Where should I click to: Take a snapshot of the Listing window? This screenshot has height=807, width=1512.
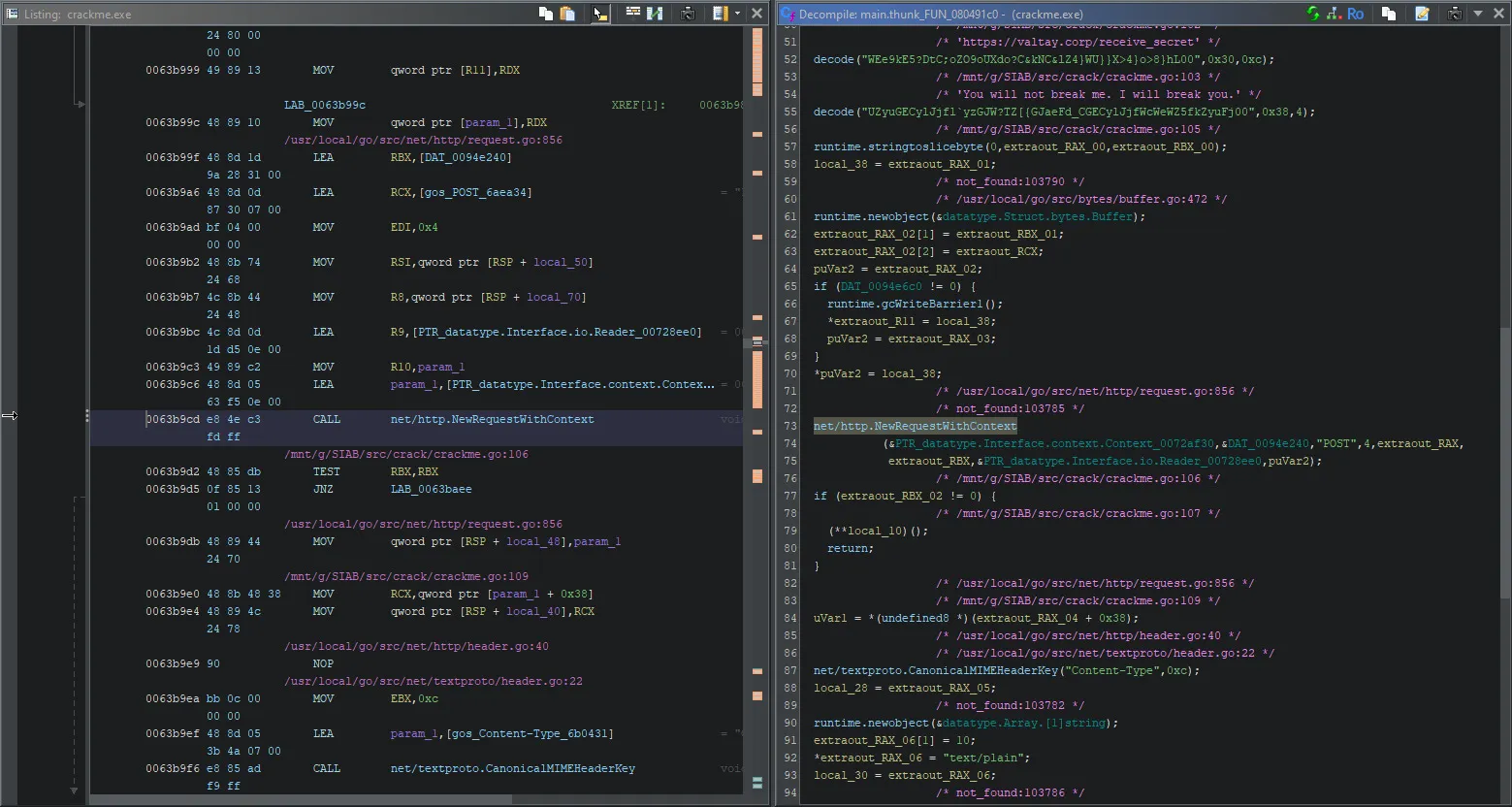[688, 14]
